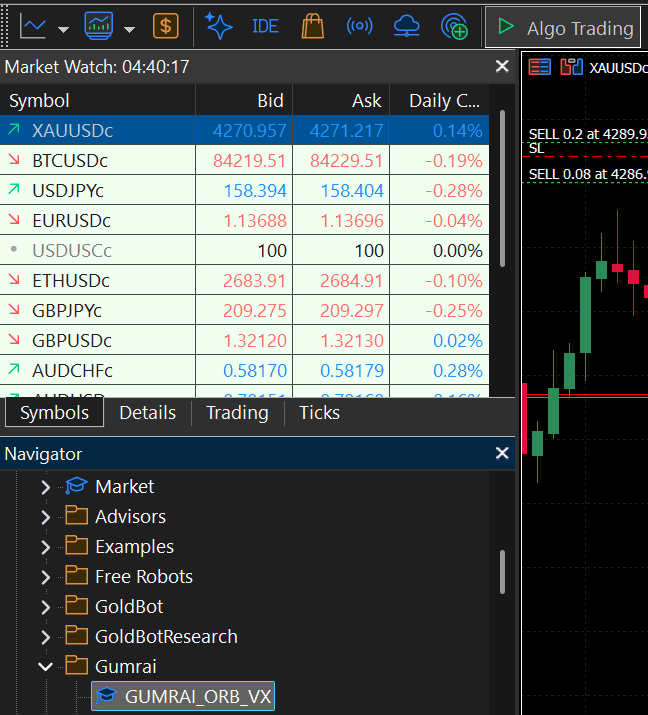Image resolution: width=648 pixels, height=715 pixels.
Task: Expand the GoldBot folder
Action: pos(45,607)
